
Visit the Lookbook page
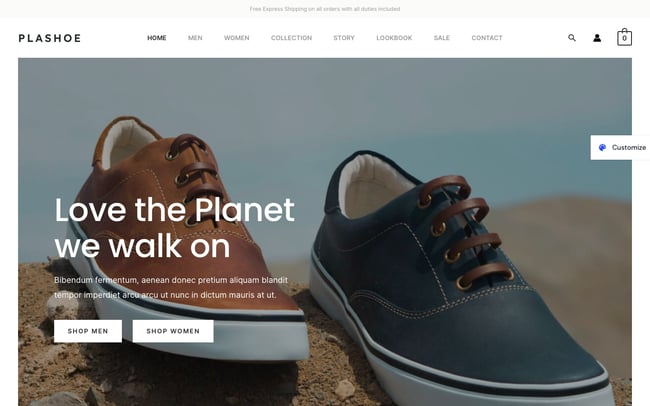pyautogui.click(x=394, y=38)
